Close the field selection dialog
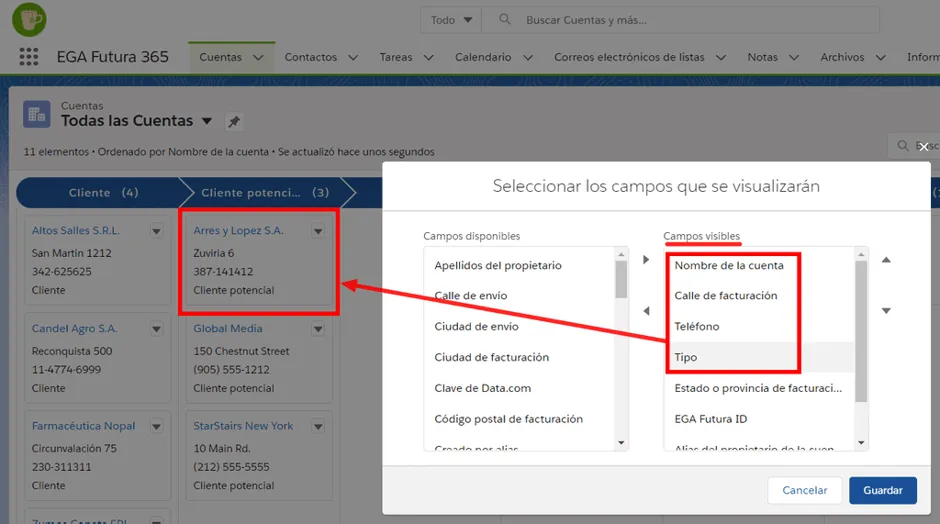Screen dimensions: 940x524 tap(924, 146)
